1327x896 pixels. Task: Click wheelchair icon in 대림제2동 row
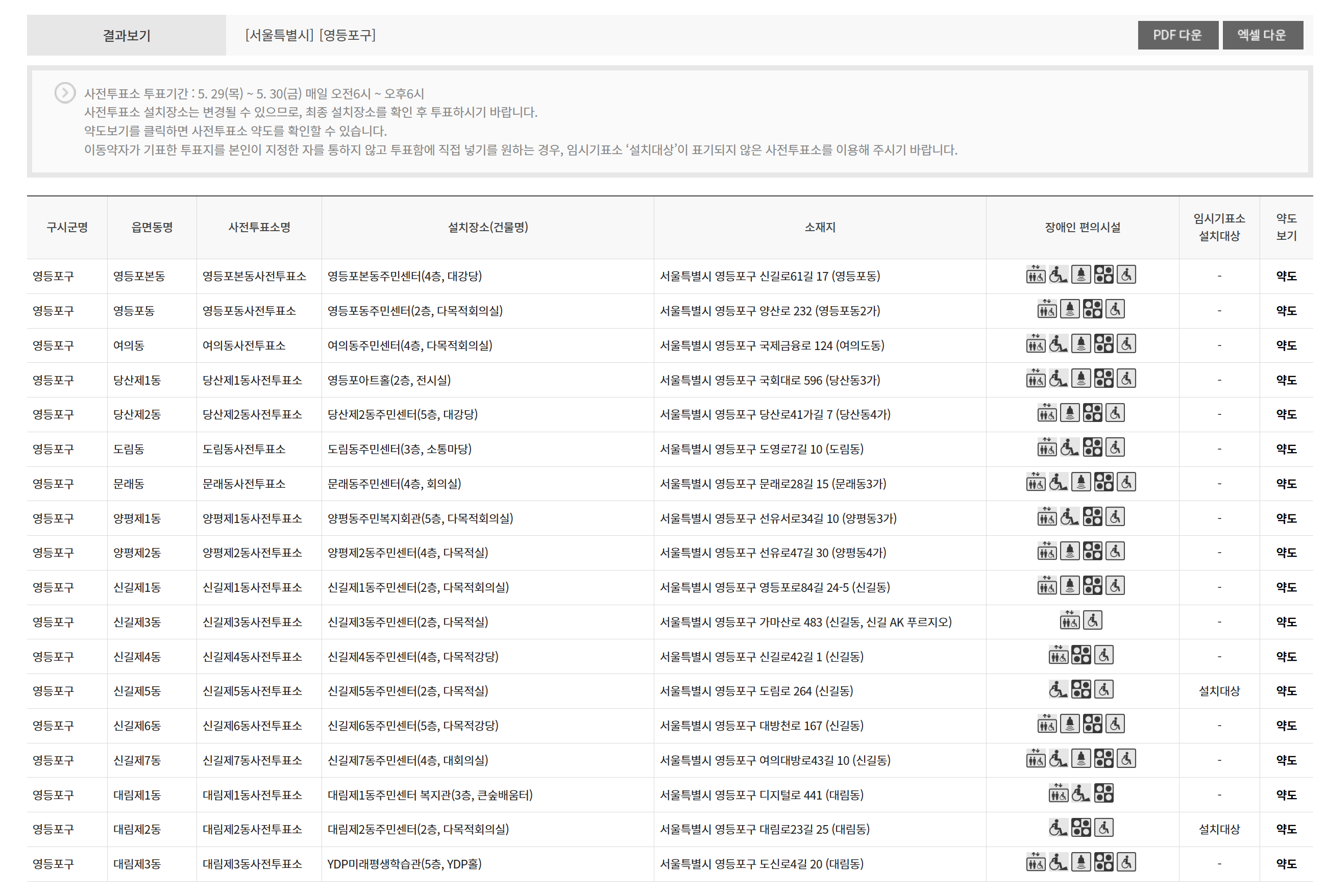[1104, 828]
